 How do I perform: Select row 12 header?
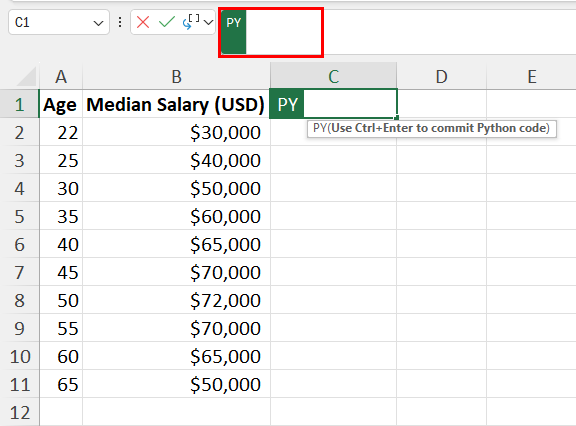pyautogui.click(x=19, y=412)
